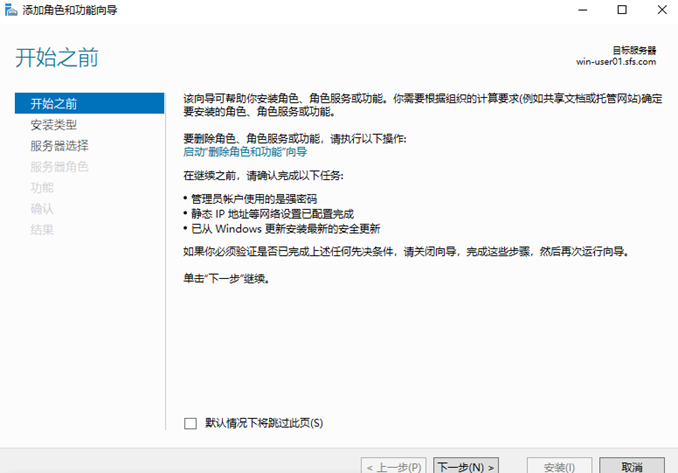This screenshot has width=678, height=473.
Task: Click the line 在继续之前,请确认完成以下任务
Action: (263, 176)
